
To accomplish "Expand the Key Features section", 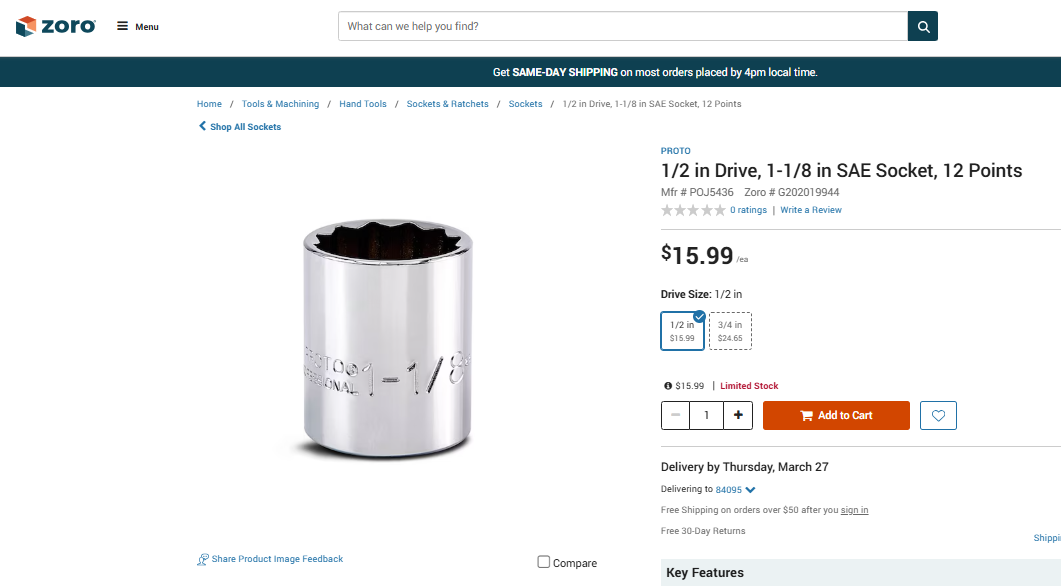I will pos(705,573).
